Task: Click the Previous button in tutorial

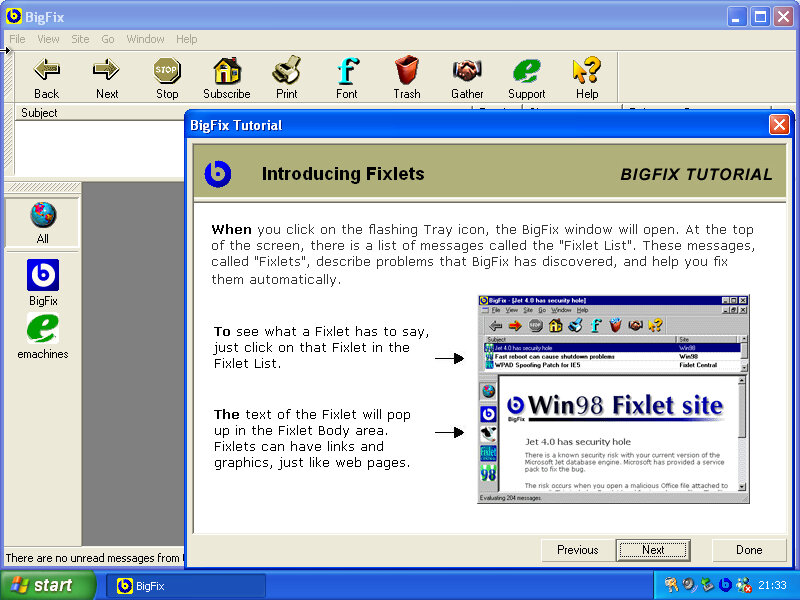Action: point(578,550)
